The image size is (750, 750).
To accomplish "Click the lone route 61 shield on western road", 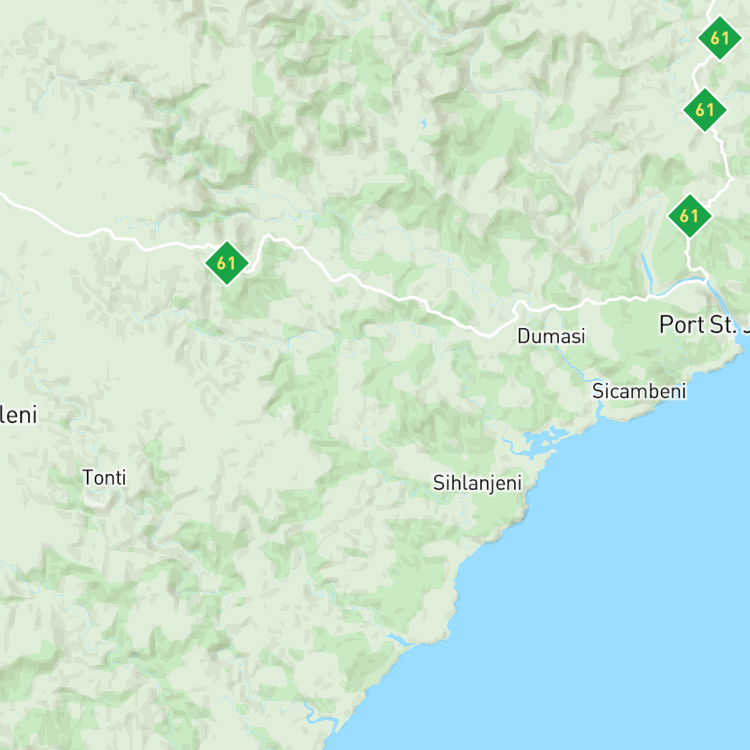I will click(x=226, y=263).
